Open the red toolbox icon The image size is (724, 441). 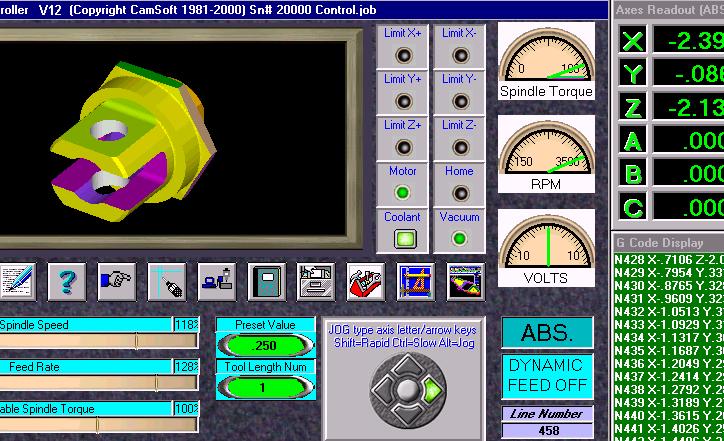point(366,281)
